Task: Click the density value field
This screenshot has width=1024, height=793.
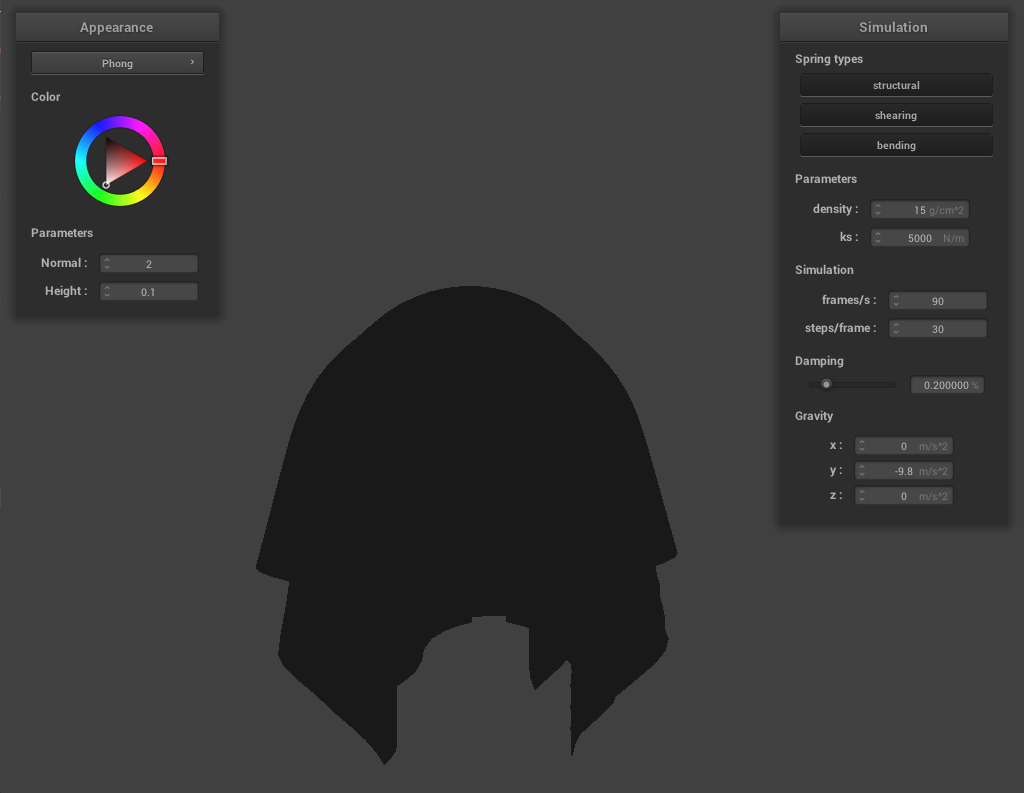Action: [920, 210]
